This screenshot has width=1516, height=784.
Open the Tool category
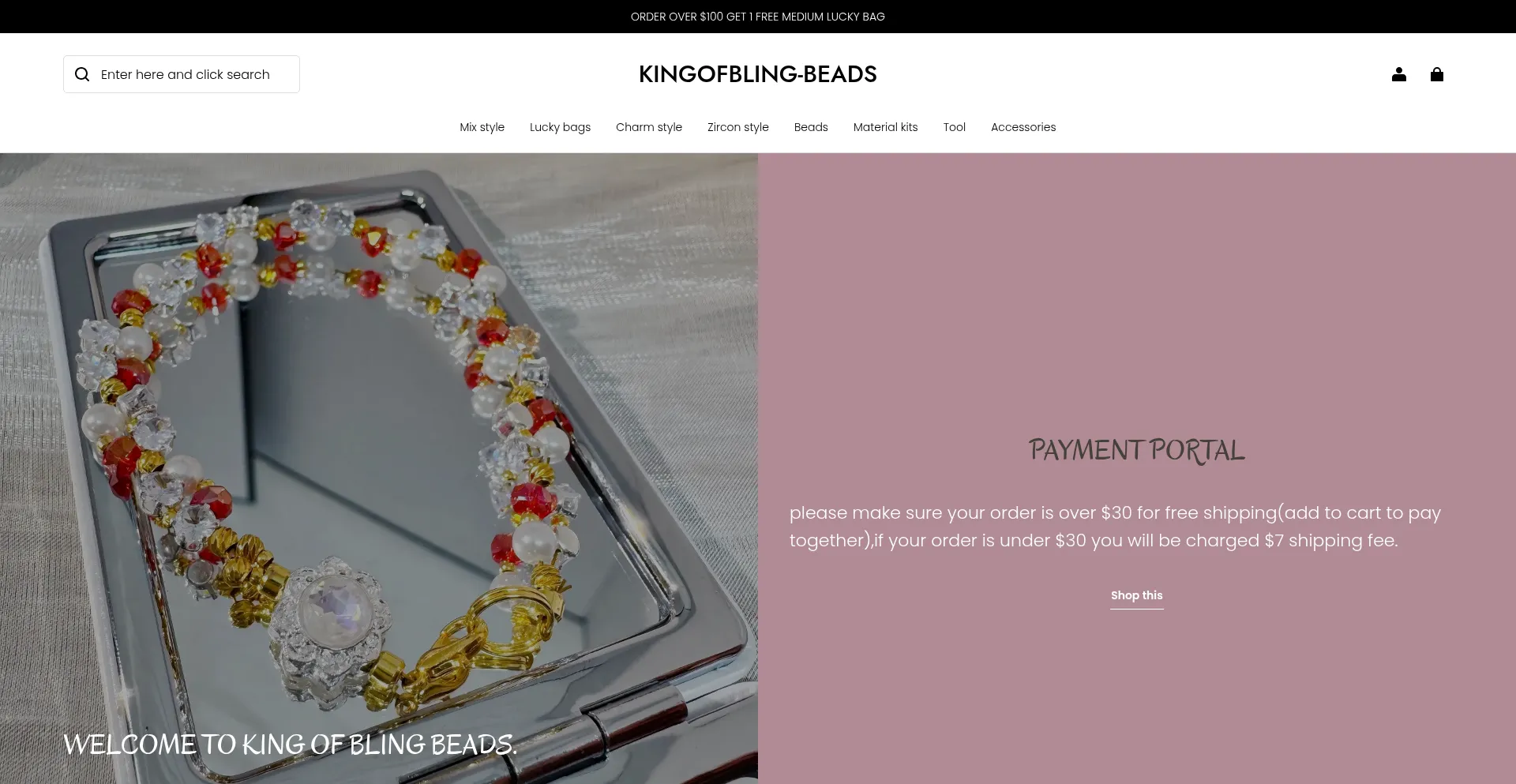pos(954,127)
